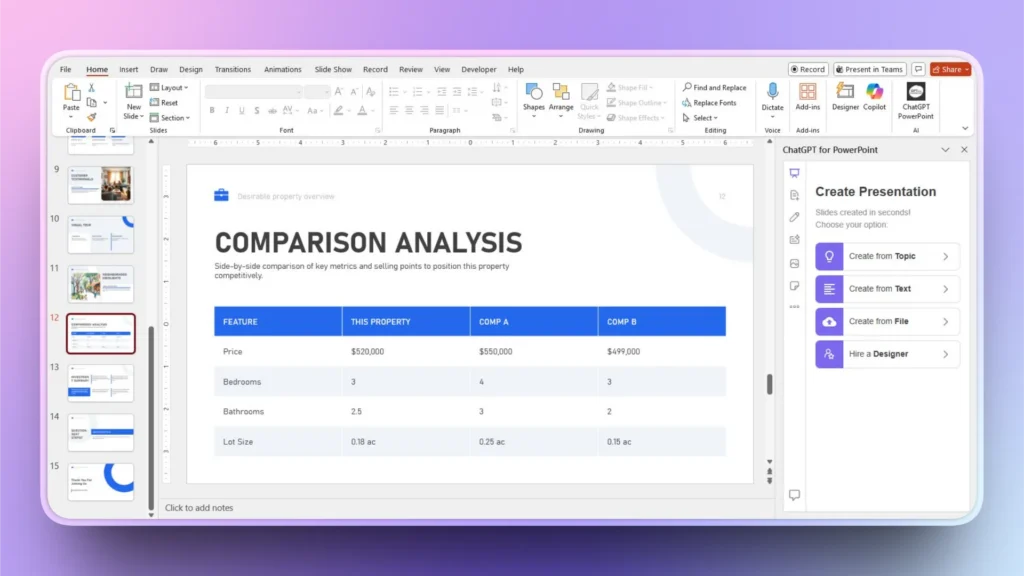The width and height of the screenshot is (1024, 576).
Task: Toggle italic formatting
Action: coord(227,110)
